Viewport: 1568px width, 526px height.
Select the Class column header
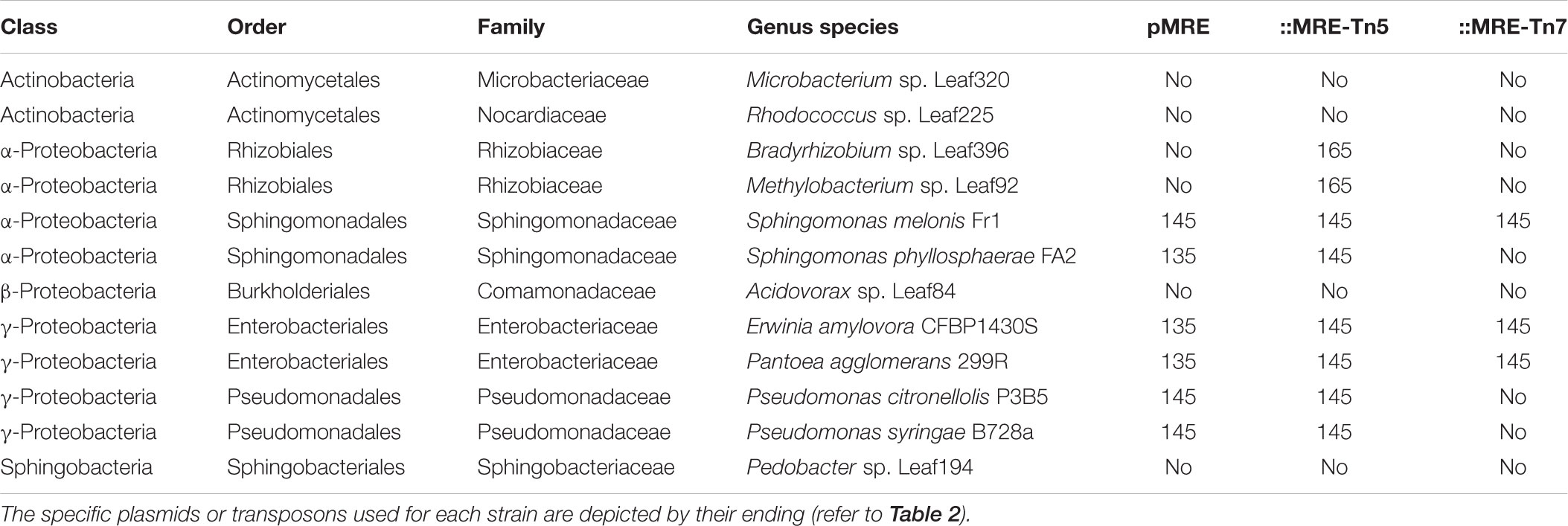[x=29, y=27]
